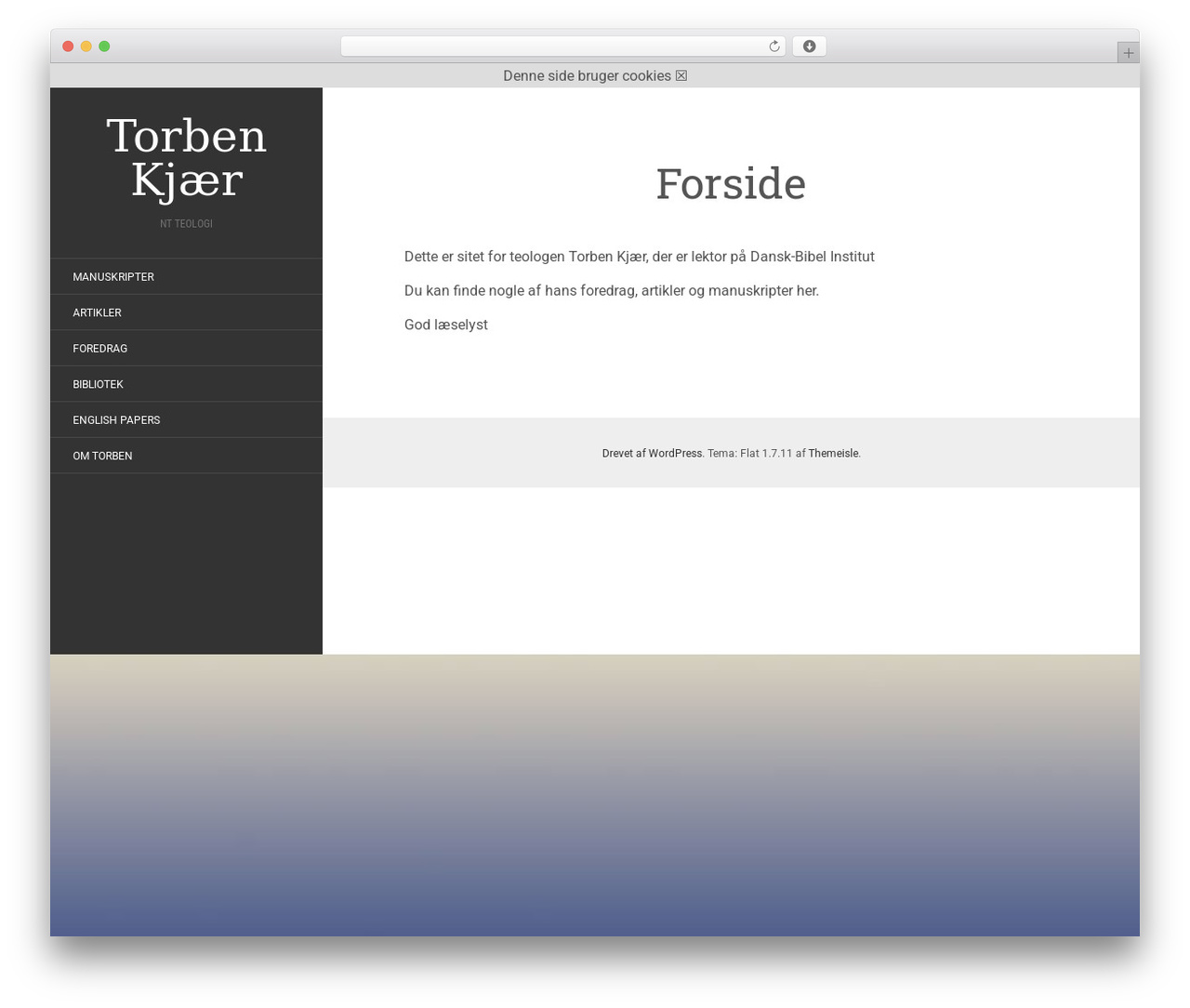Follow the Drevet af WordPress link
Image resolution: width=1190 pixels, height=1008 pixels.
(x=653, y=454)
